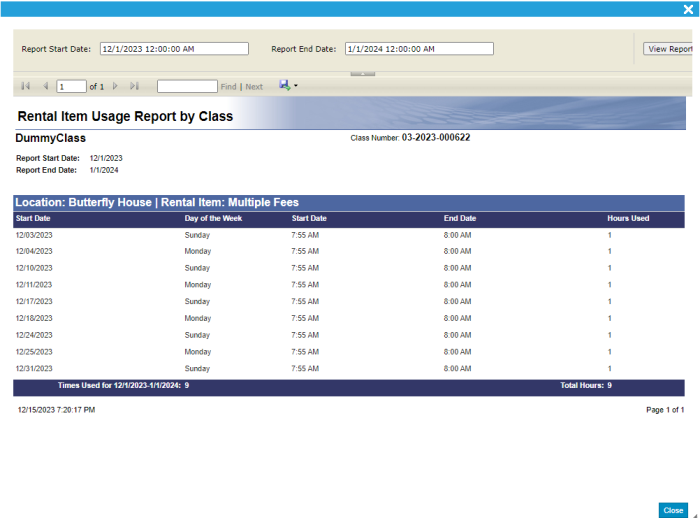Select the 12/03/2023 row date
Viewport: 700px width, 518px height.
34,235
